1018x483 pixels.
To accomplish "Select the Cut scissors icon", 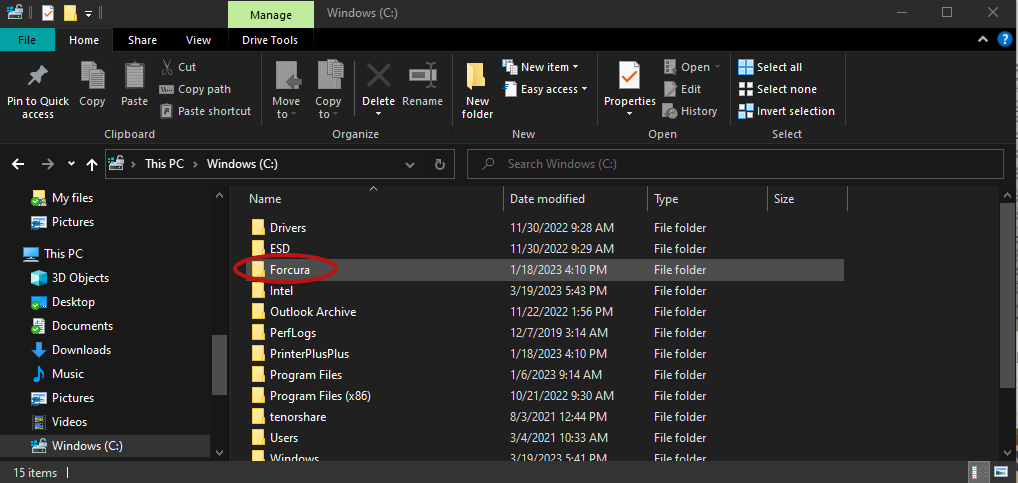I will coord(168,67).
